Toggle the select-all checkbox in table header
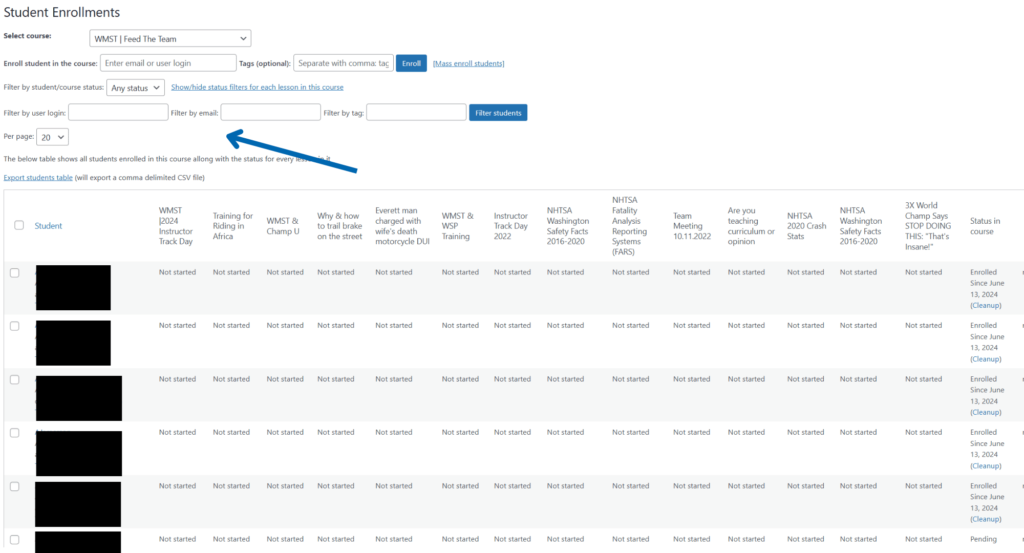This screenshot has width=1024, height=553. click(19, 225)
